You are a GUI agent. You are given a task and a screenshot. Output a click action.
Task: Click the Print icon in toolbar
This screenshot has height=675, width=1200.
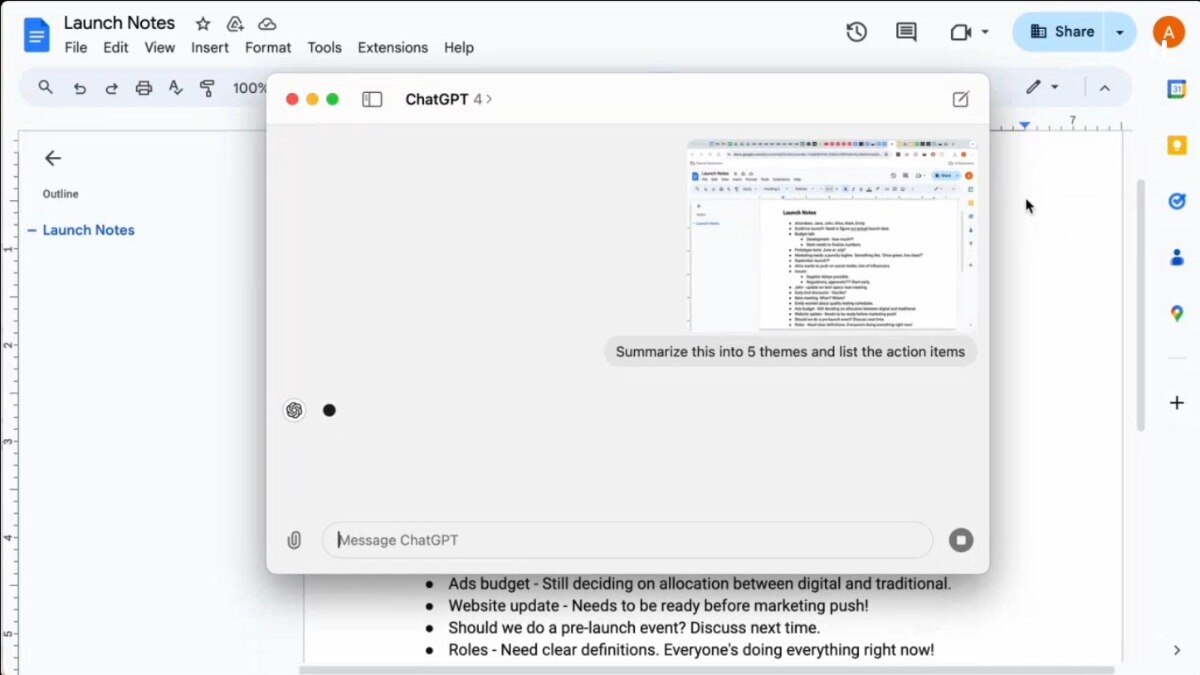143,88
